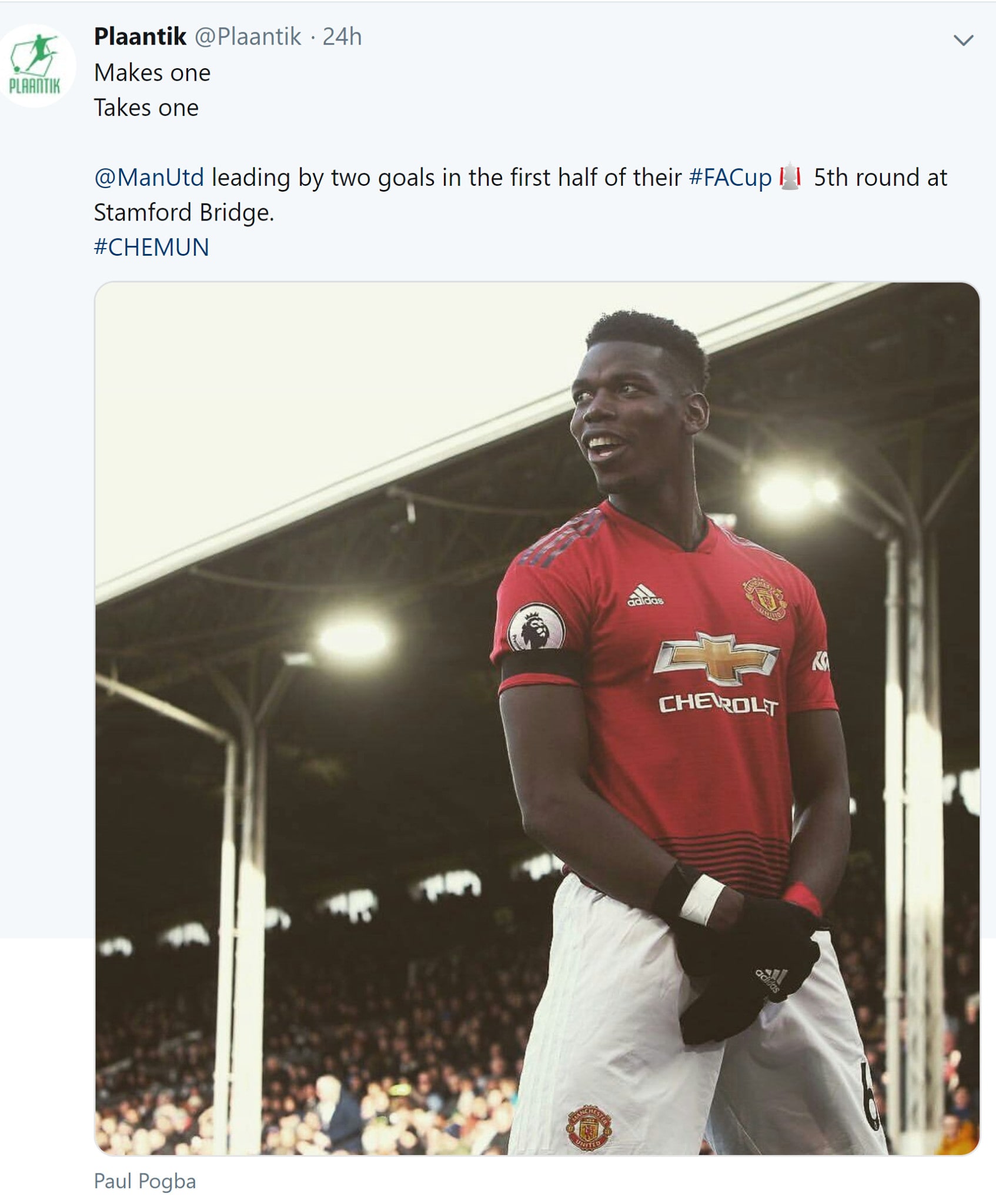Expand the tweet dropdown menu
Image resolution: width=996 pixels, height=1204 pixels.
[963, 40]
